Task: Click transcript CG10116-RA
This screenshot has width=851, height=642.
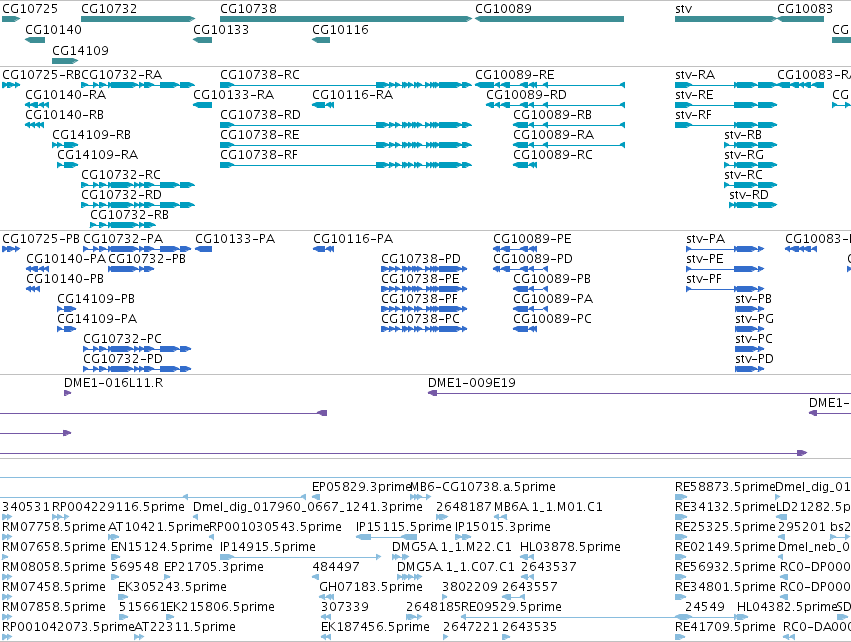Action: pyautogui.click(x=323, y=105)
